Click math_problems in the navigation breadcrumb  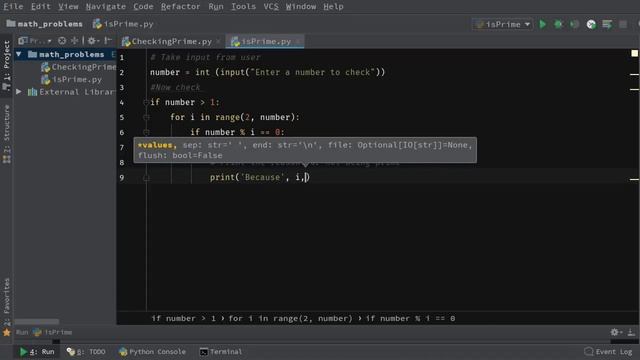tap(44, 24)
